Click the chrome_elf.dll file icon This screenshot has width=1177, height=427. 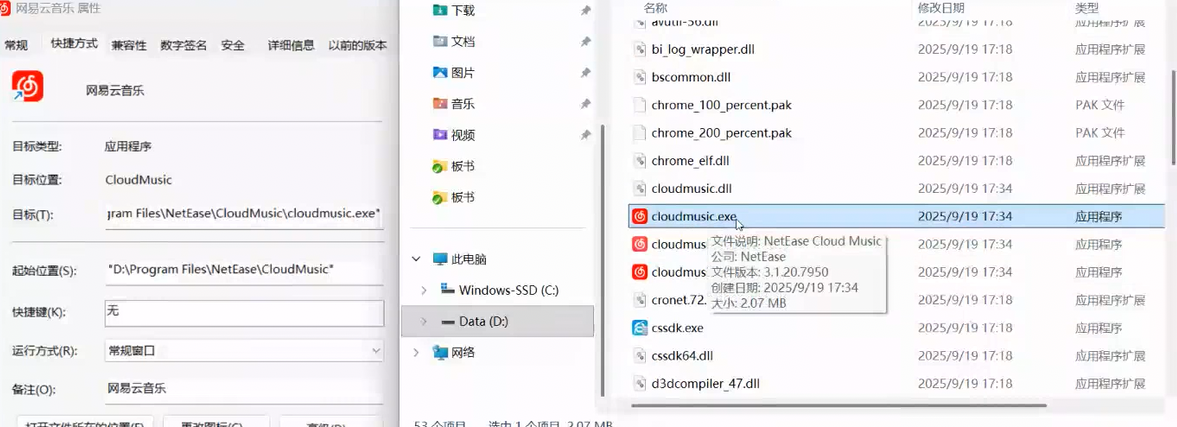640,161
